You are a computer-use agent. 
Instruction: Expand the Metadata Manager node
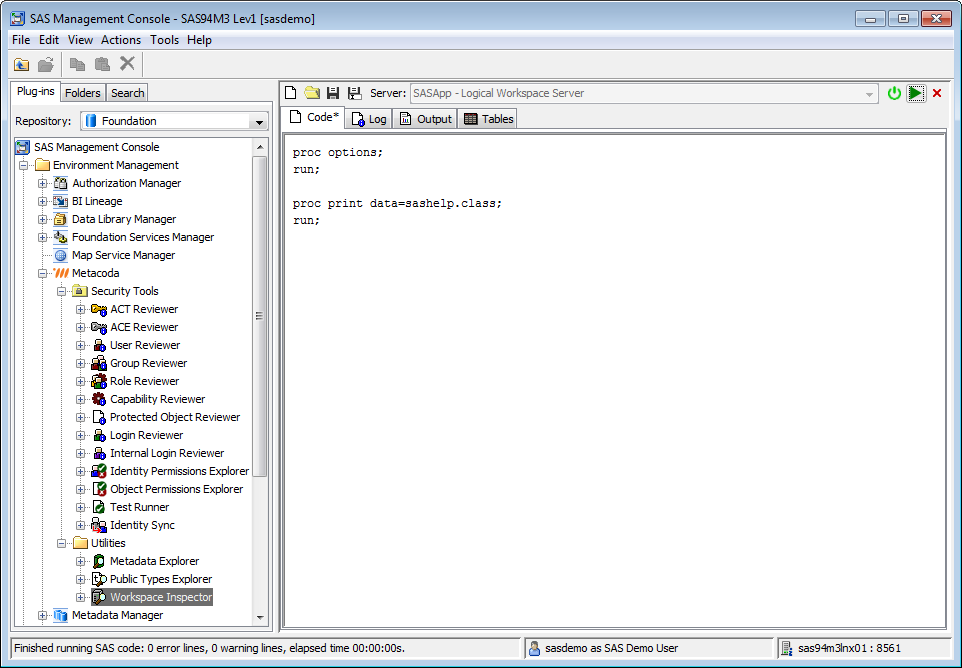pos(42,615)
